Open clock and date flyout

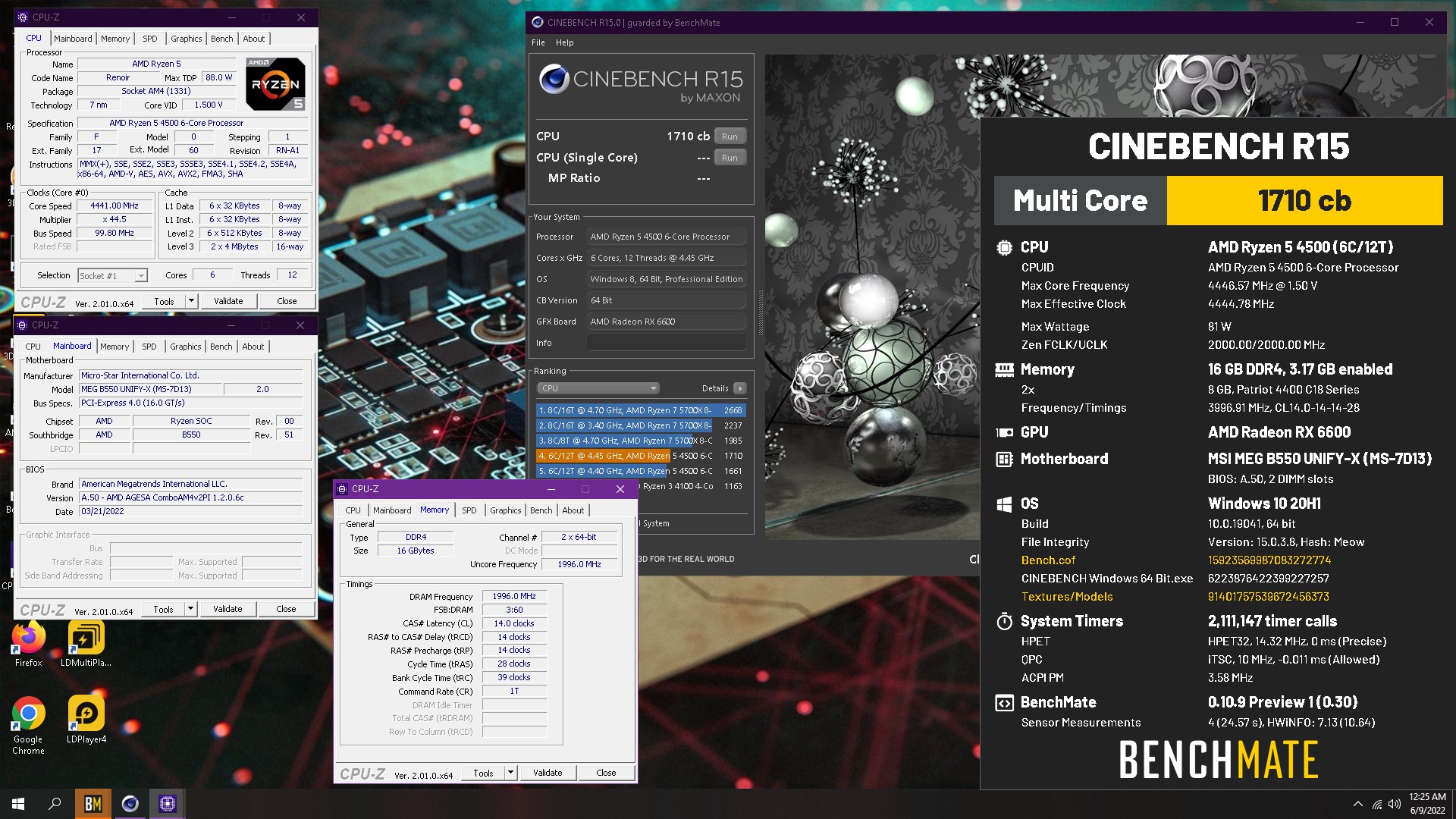[1427, 804]
